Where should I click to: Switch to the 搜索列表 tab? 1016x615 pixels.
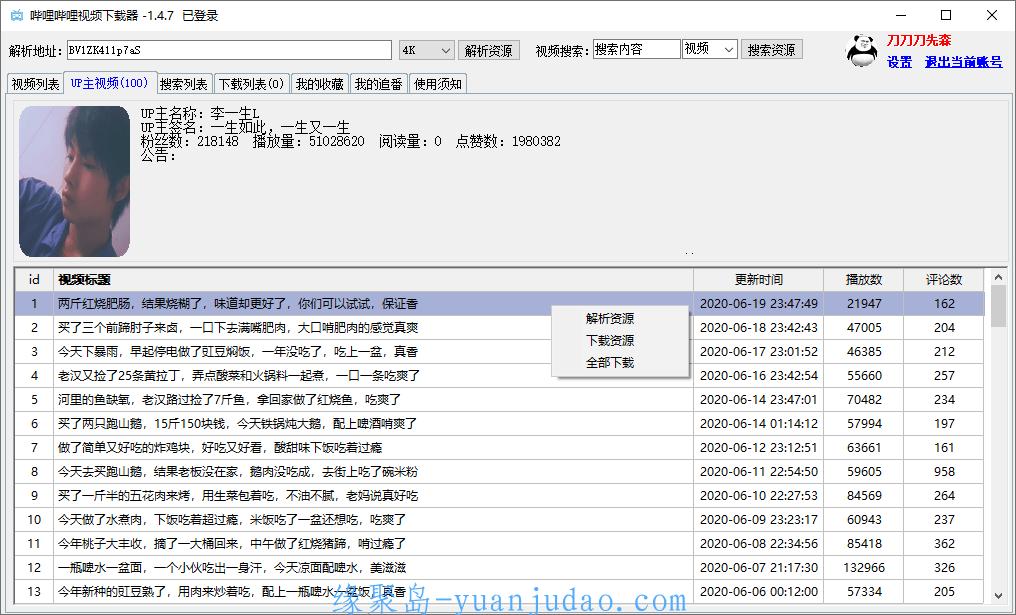[184, 84]
